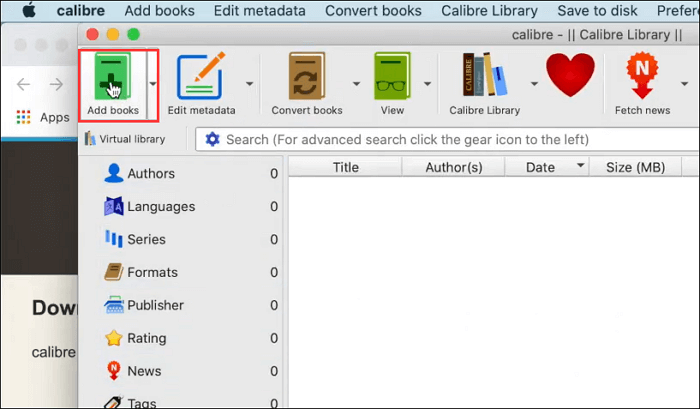Expand the Add books dropdown arrow
Viewport: 700px width, 409px height.
(x=153, y=83)
